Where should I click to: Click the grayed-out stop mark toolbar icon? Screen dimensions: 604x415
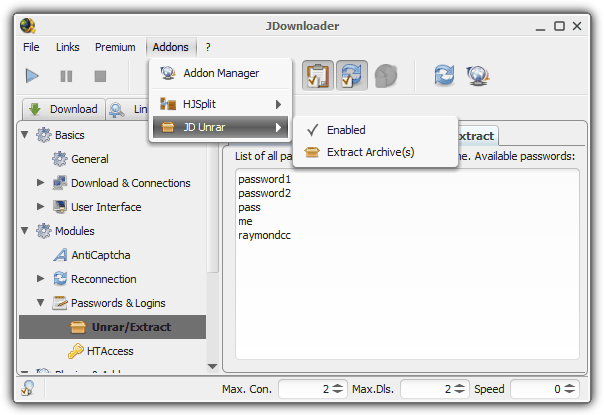(x=386, y=76)
